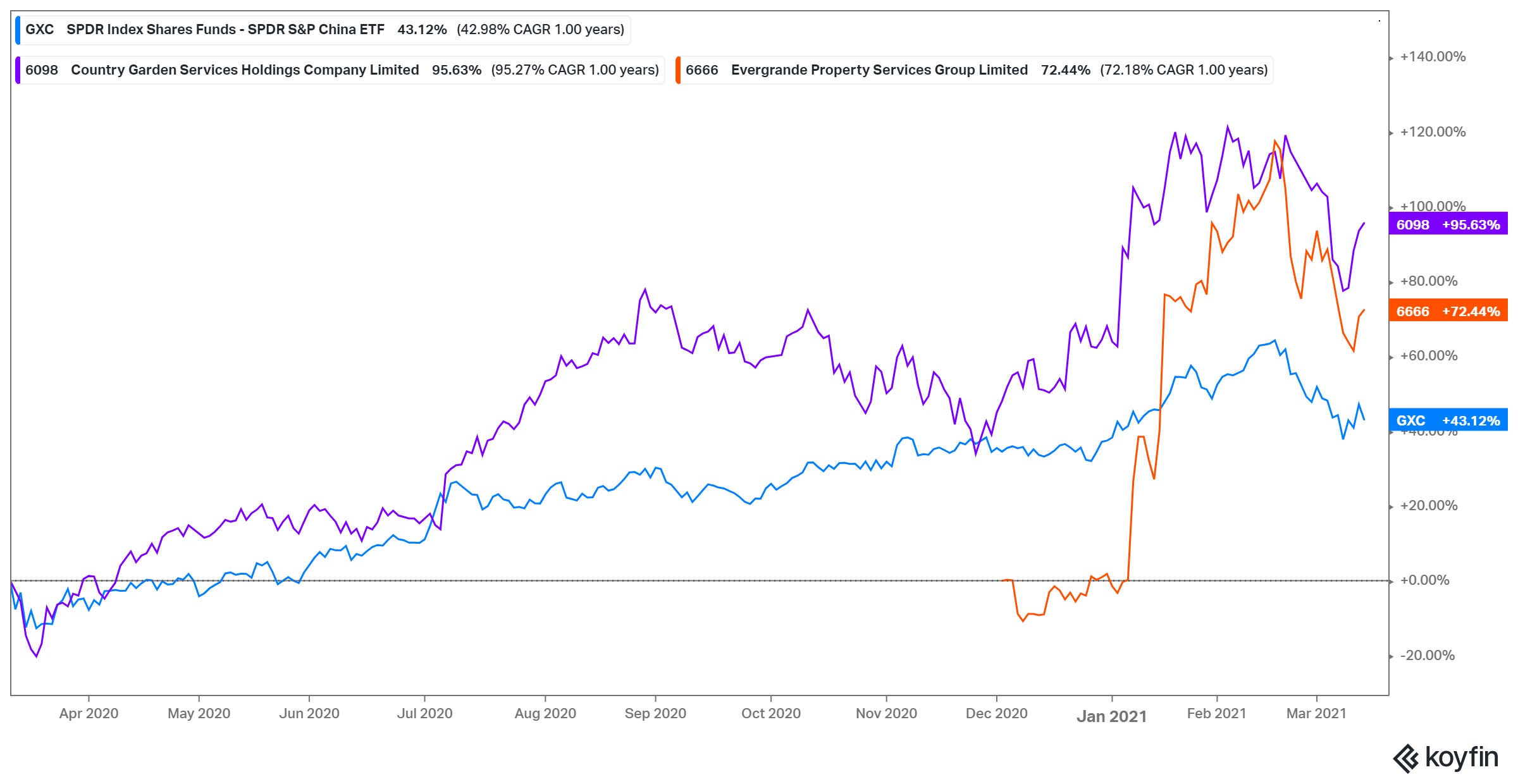The width and height of the screenshot is (1518, 784).
Task: Click the +120.00% y-axis label
Action: click(x=1433, y=132)
